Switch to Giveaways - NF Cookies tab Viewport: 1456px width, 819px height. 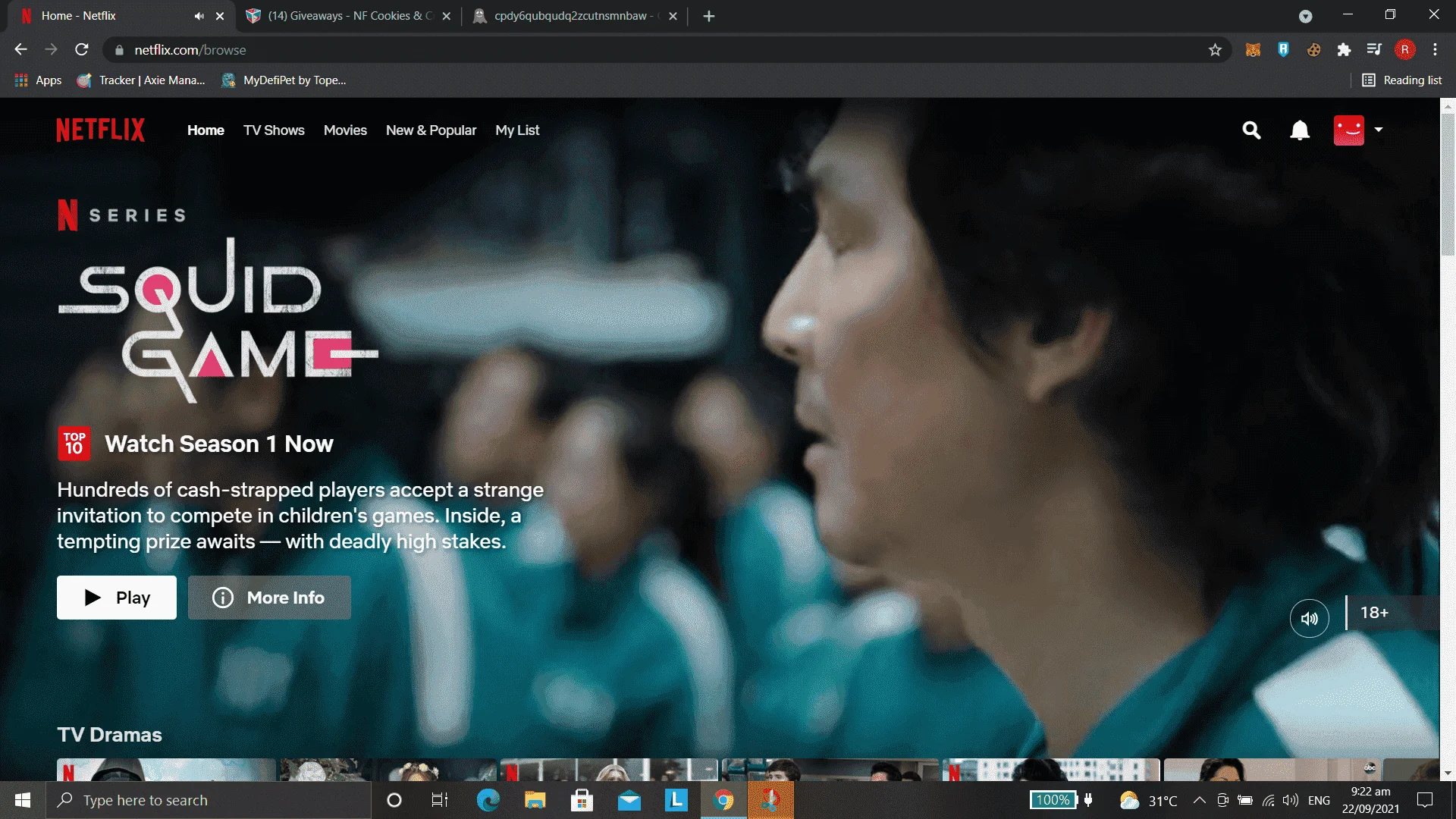349,16
